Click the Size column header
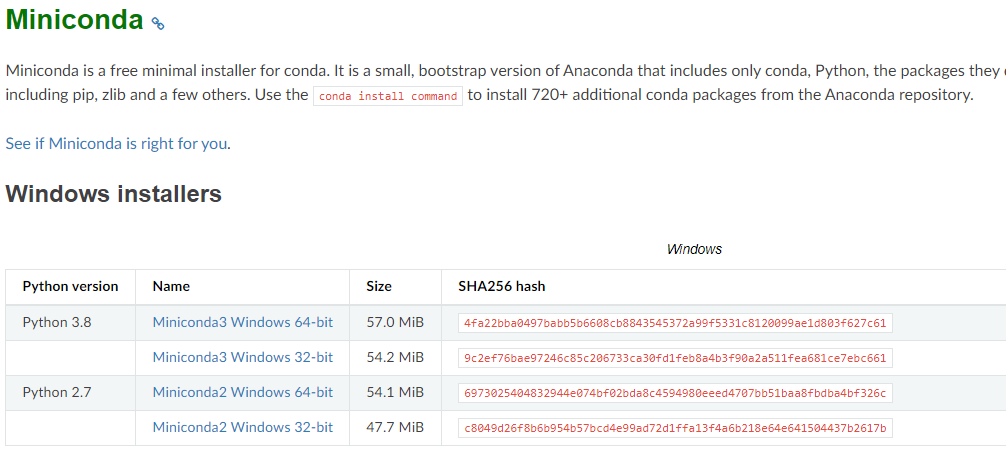Image resolution: width=1006 pixels, height=450 pixels. (x=379, y=286)
